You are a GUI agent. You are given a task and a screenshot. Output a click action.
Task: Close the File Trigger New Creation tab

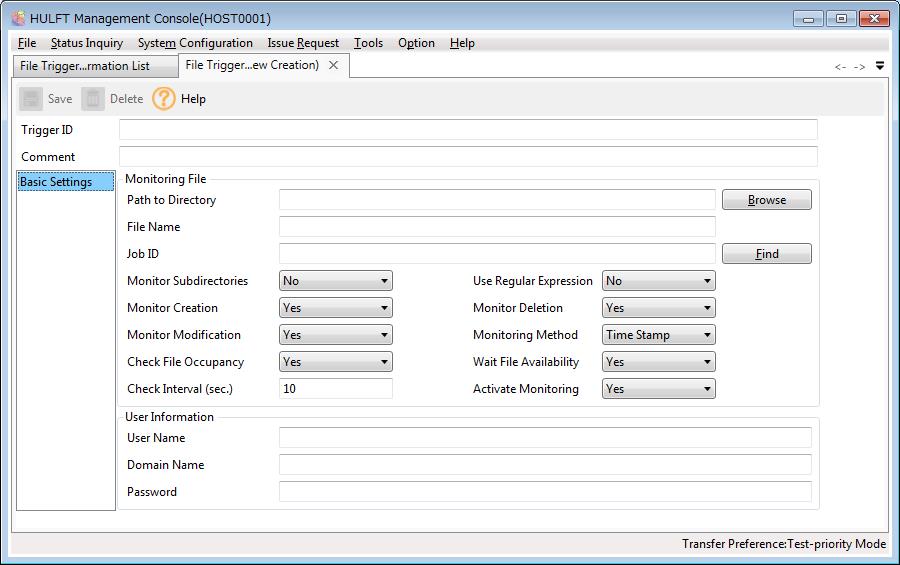coord(333,65)
